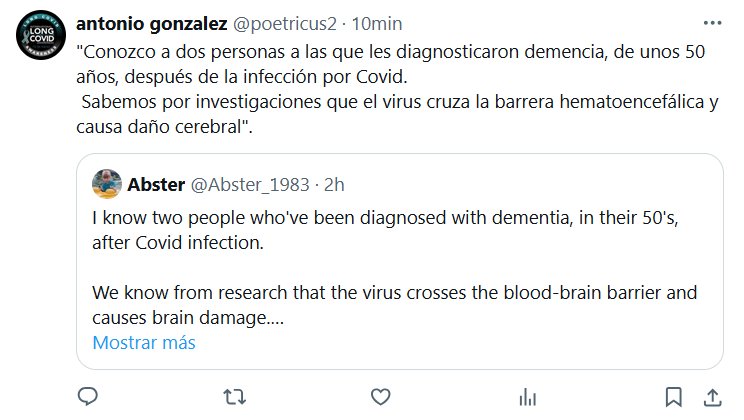
Task: Open the quoted tweet via the 2h timestamp
Action: click(x=335, y=184)
